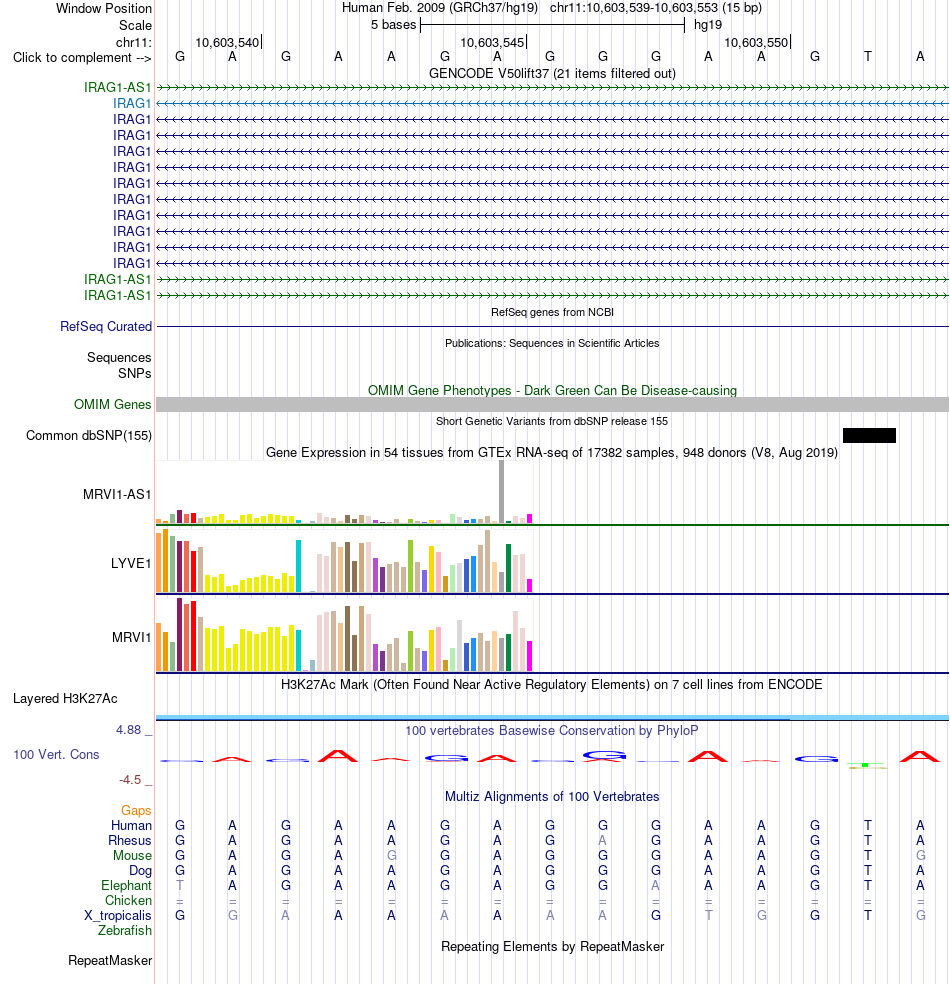Open the GTEx Gene Expression track title
This screenshot has height=984, width=950.
tap(552, 452)
